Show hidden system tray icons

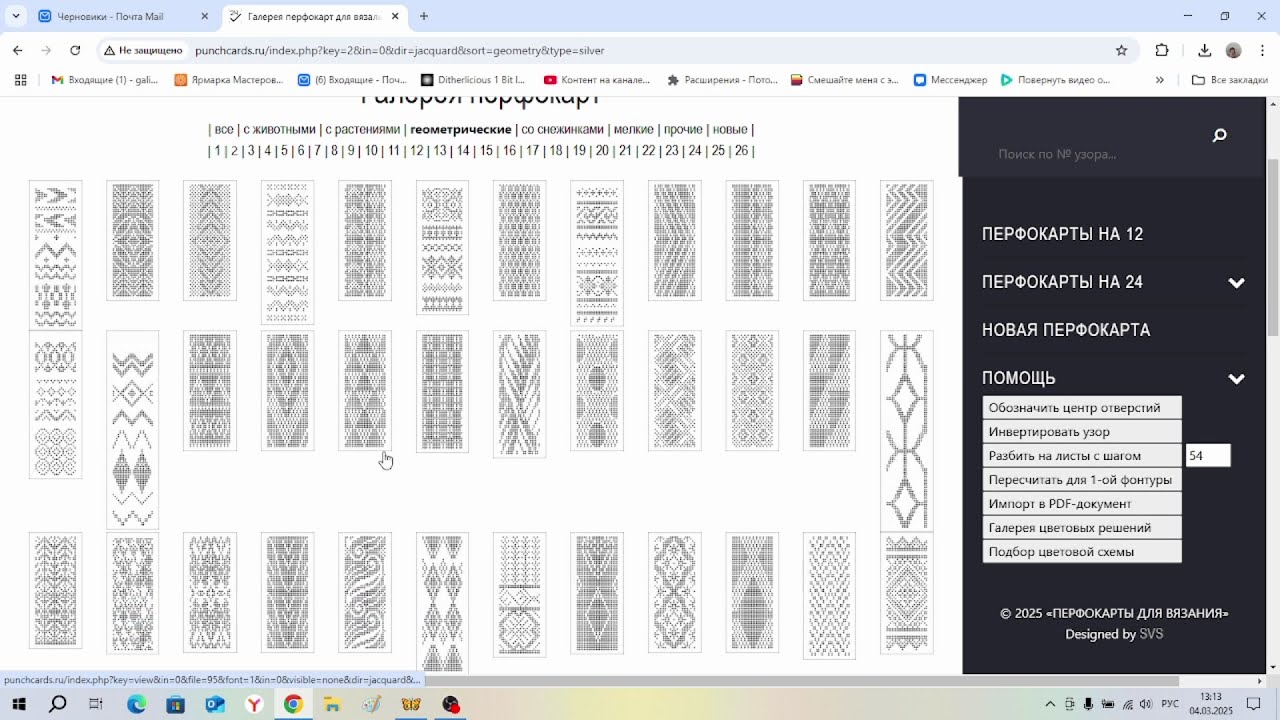click(1050, 705)
